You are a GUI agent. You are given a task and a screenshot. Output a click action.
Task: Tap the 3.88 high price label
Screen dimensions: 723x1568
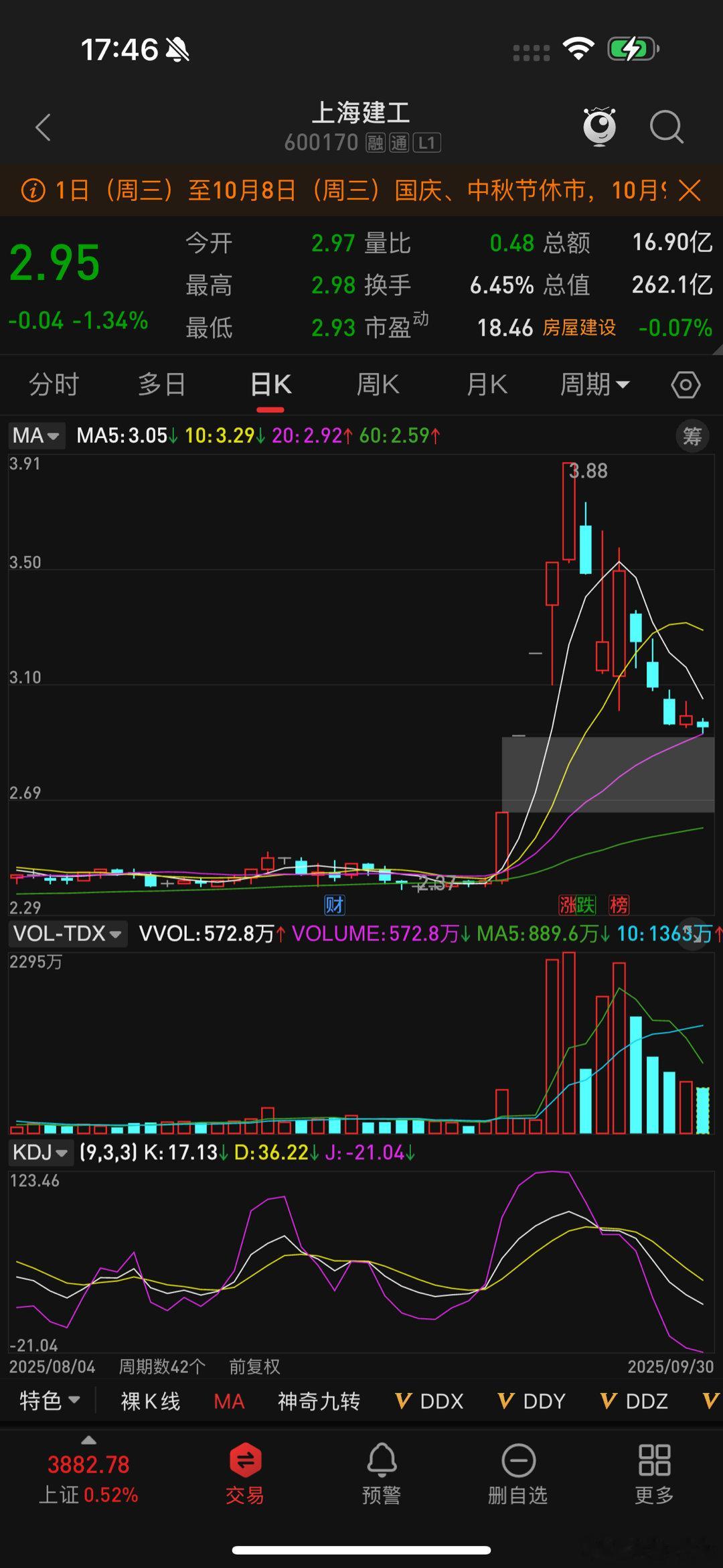point(588,471)
